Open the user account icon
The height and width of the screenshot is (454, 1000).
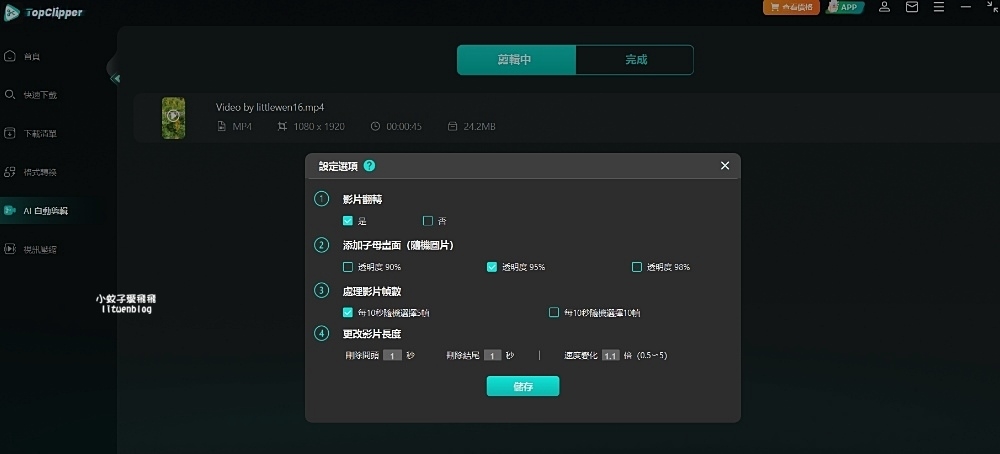coord(884,7)
